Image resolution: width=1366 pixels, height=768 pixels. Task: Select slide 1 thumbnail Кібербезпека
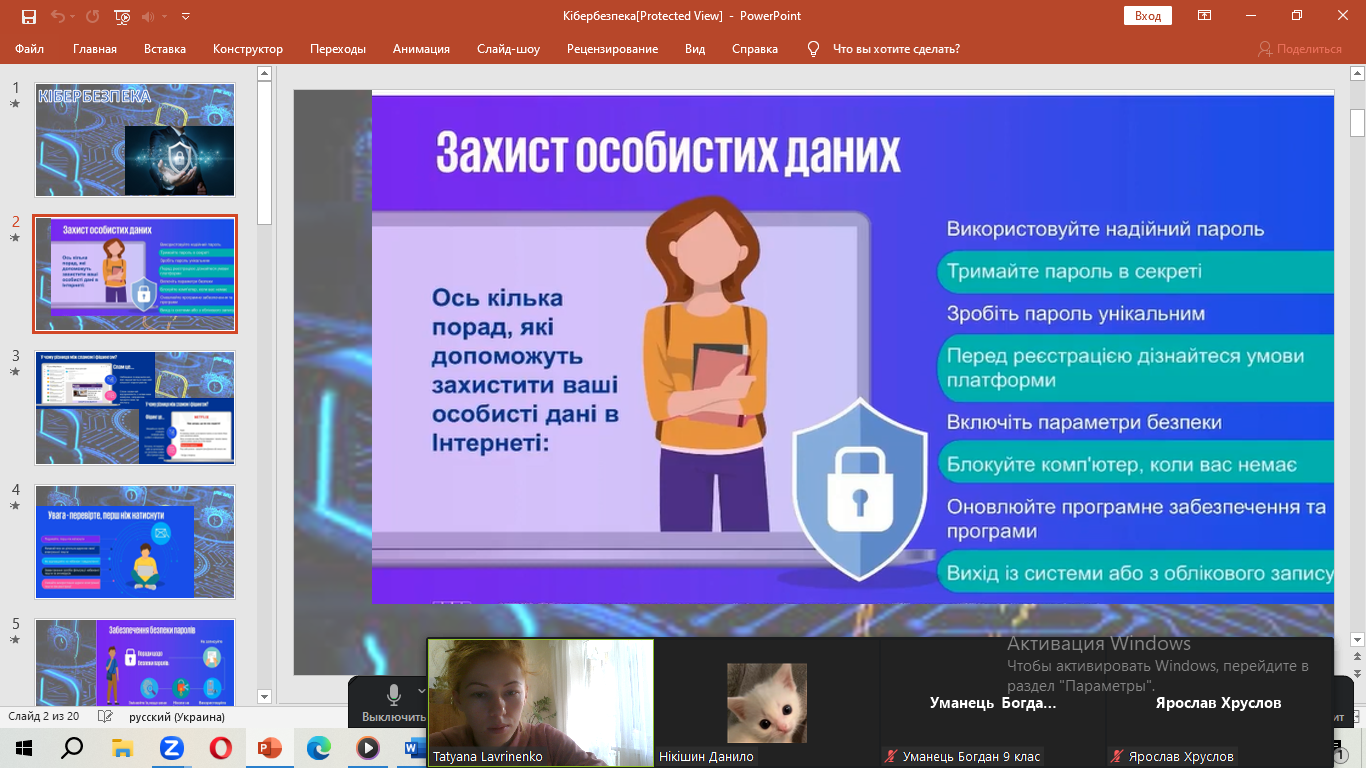(135, 139)
